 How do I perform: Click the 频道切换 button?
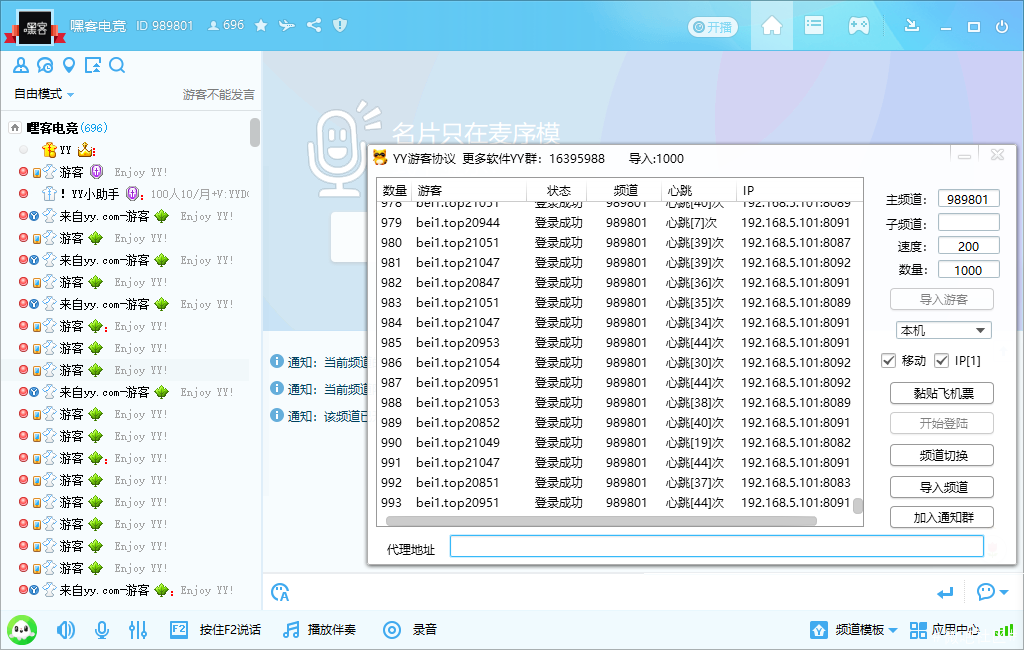pyautogui.click(x=942, y=455)
